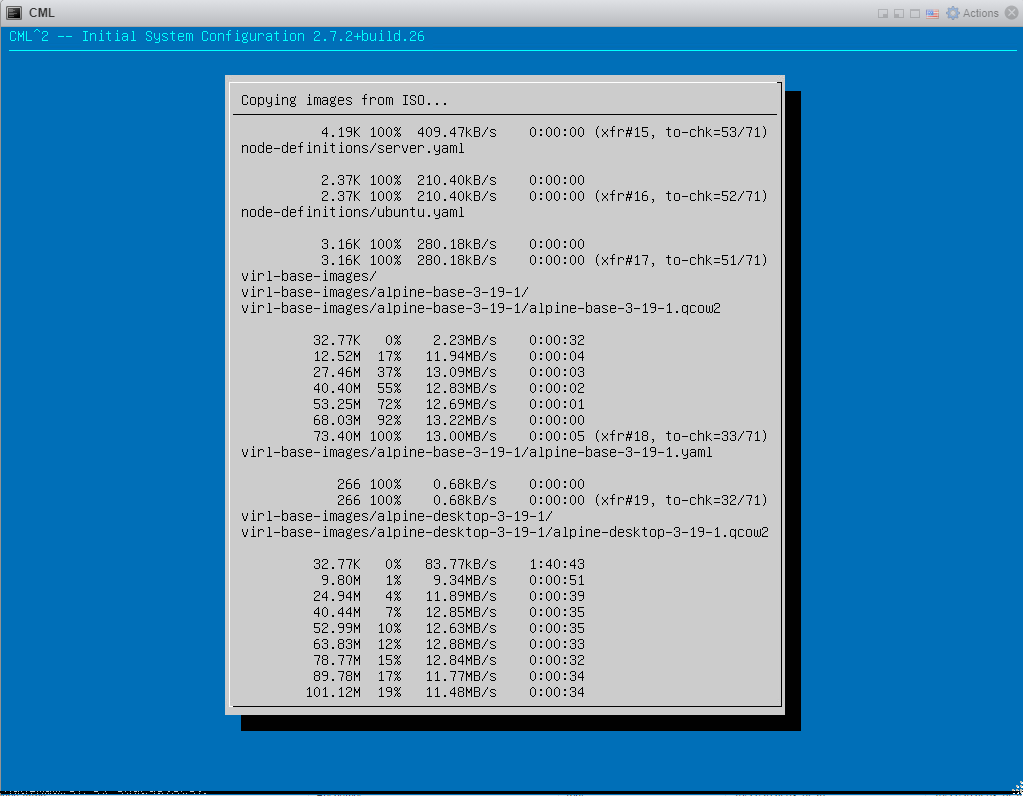Click the alpine-desktop-3-19-1.qcow2 file line
Viewport: 1023px width, 796px height.
[504, 532]
